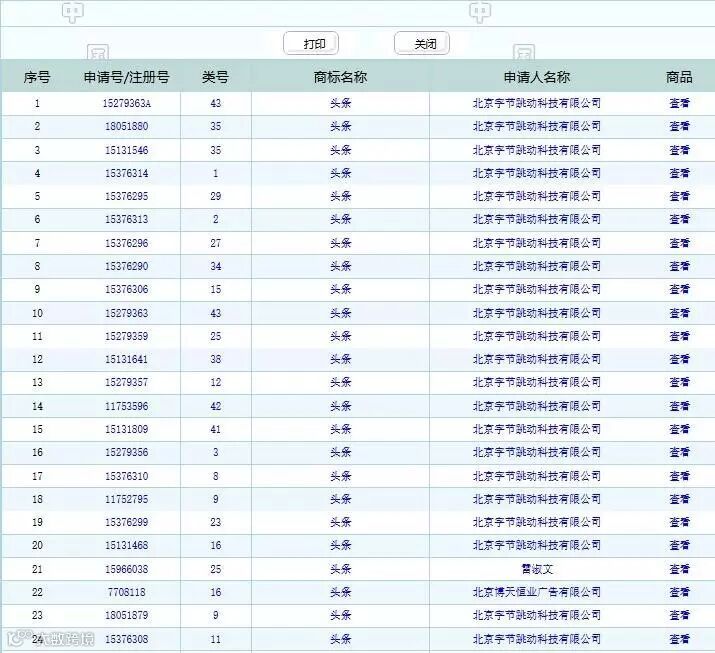Click application number 15376306
715x653 pixels.
[127, 289]
